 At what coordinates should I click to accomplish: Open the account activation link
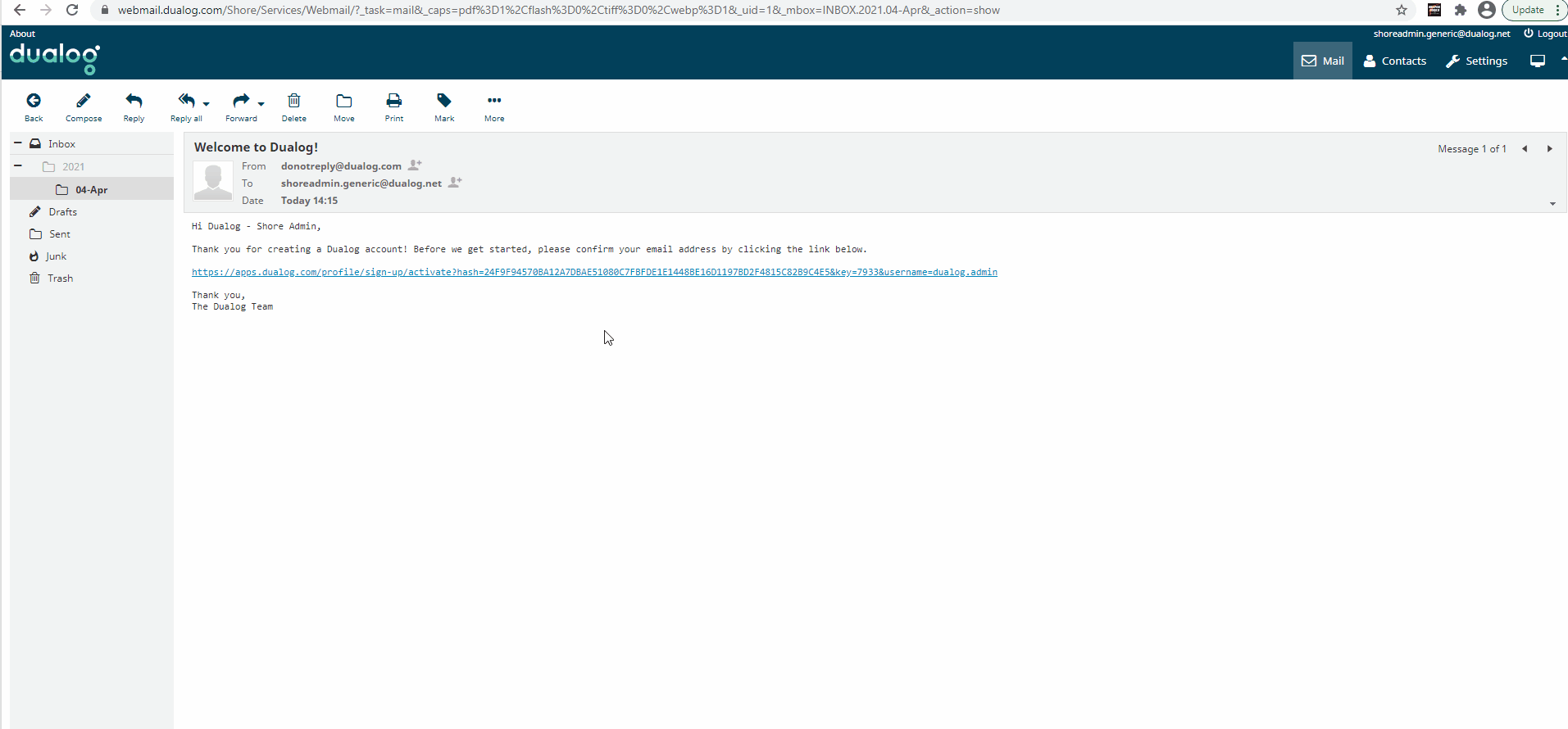point(594,272)
